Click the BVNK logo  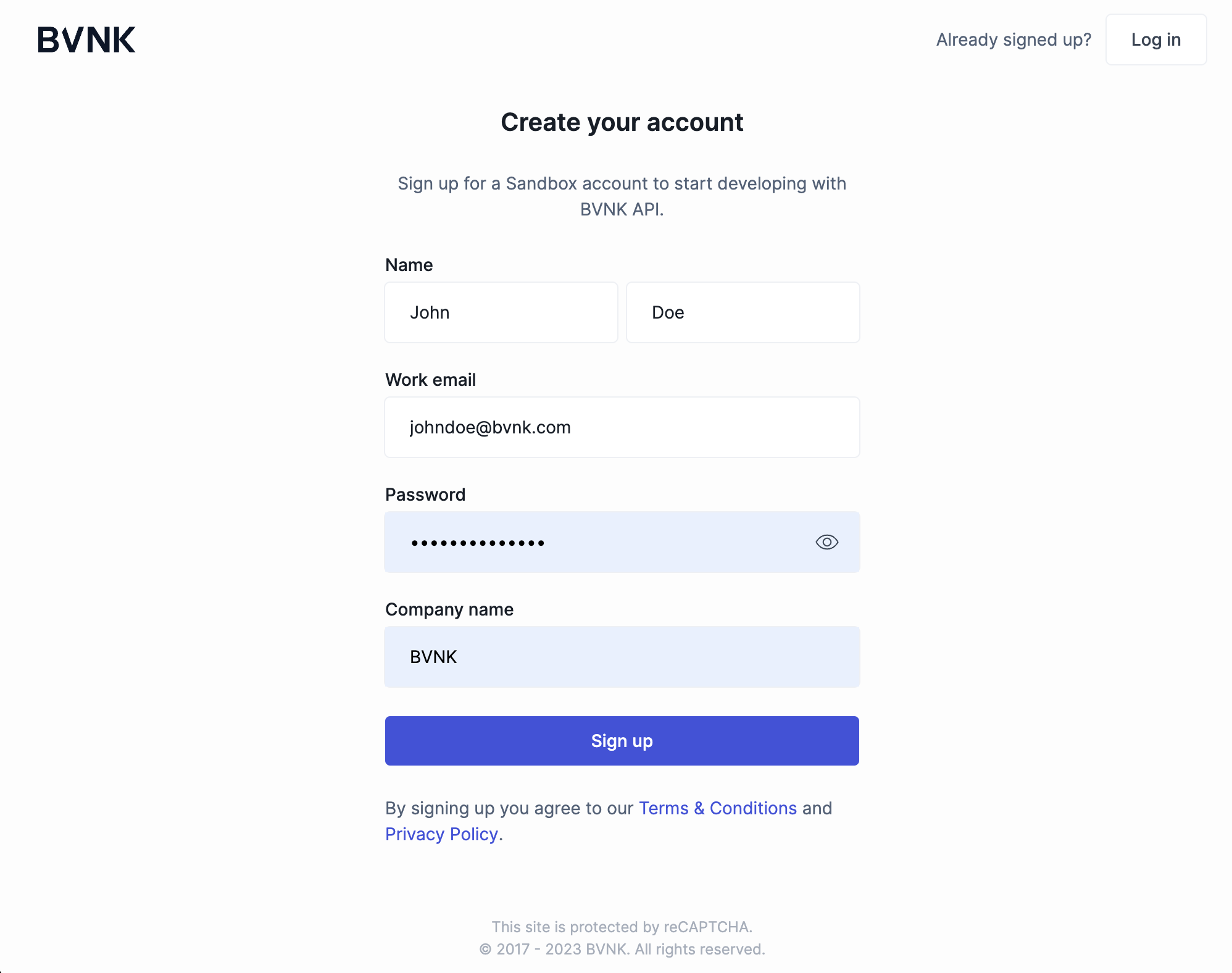(x=86, y=40)
